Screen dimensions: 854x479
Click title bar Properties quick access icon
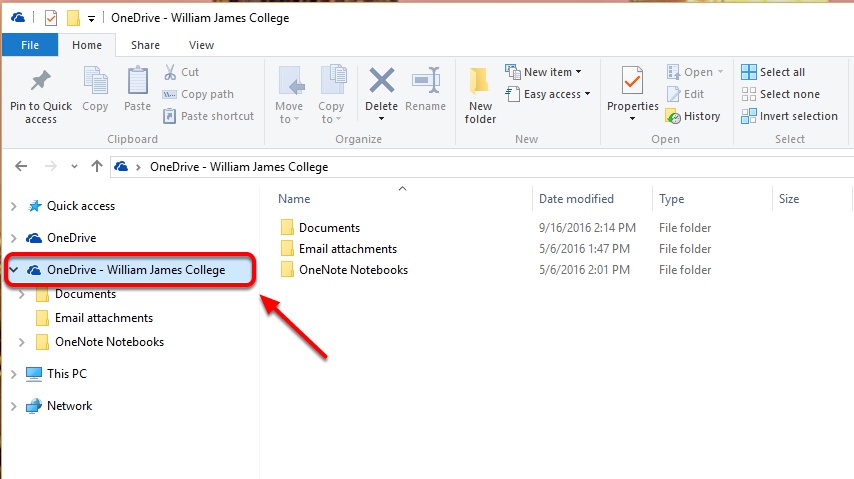(x=51, y=18)
